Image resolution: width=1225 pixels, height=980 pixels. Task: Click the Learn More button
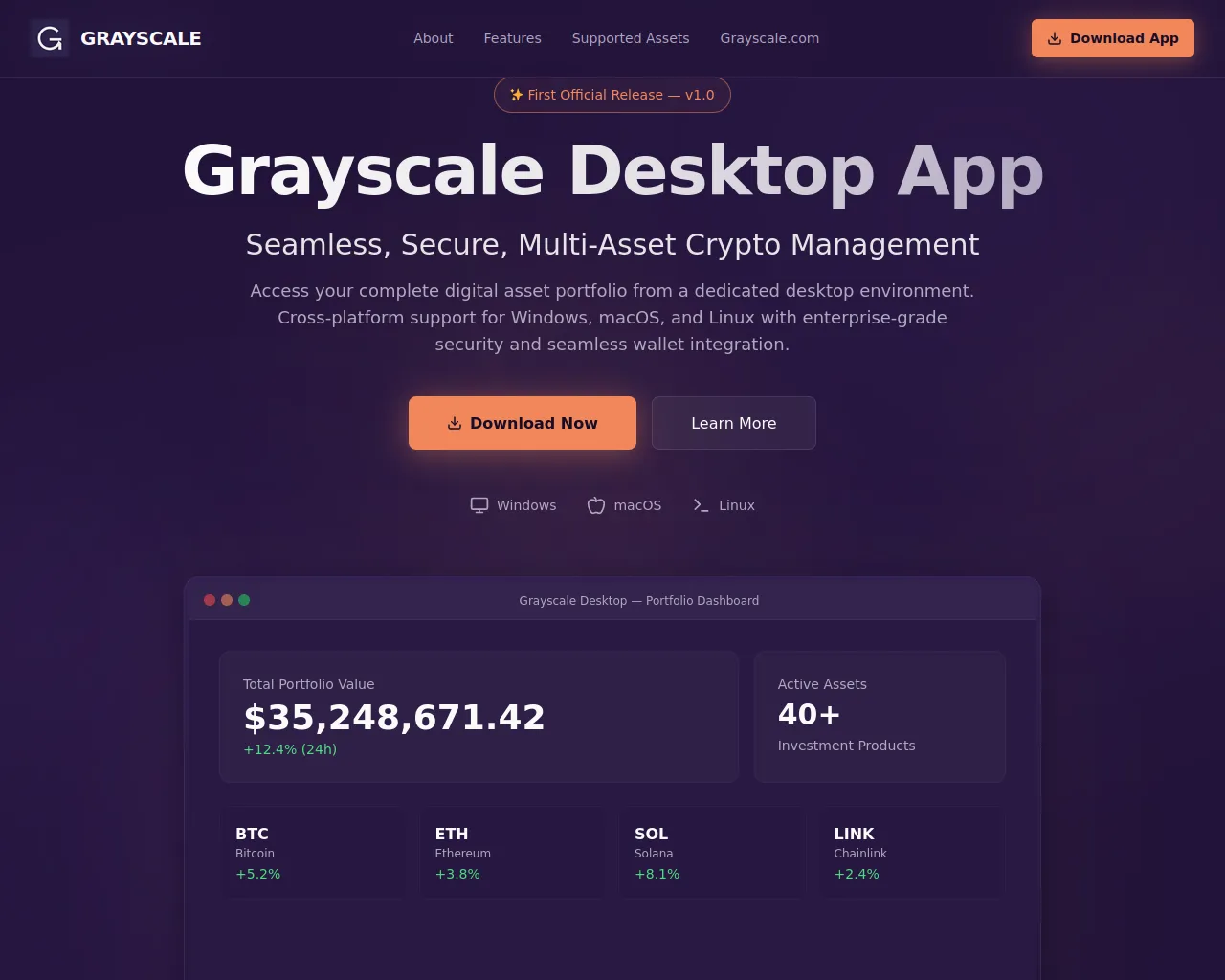[x=734, y=423]
